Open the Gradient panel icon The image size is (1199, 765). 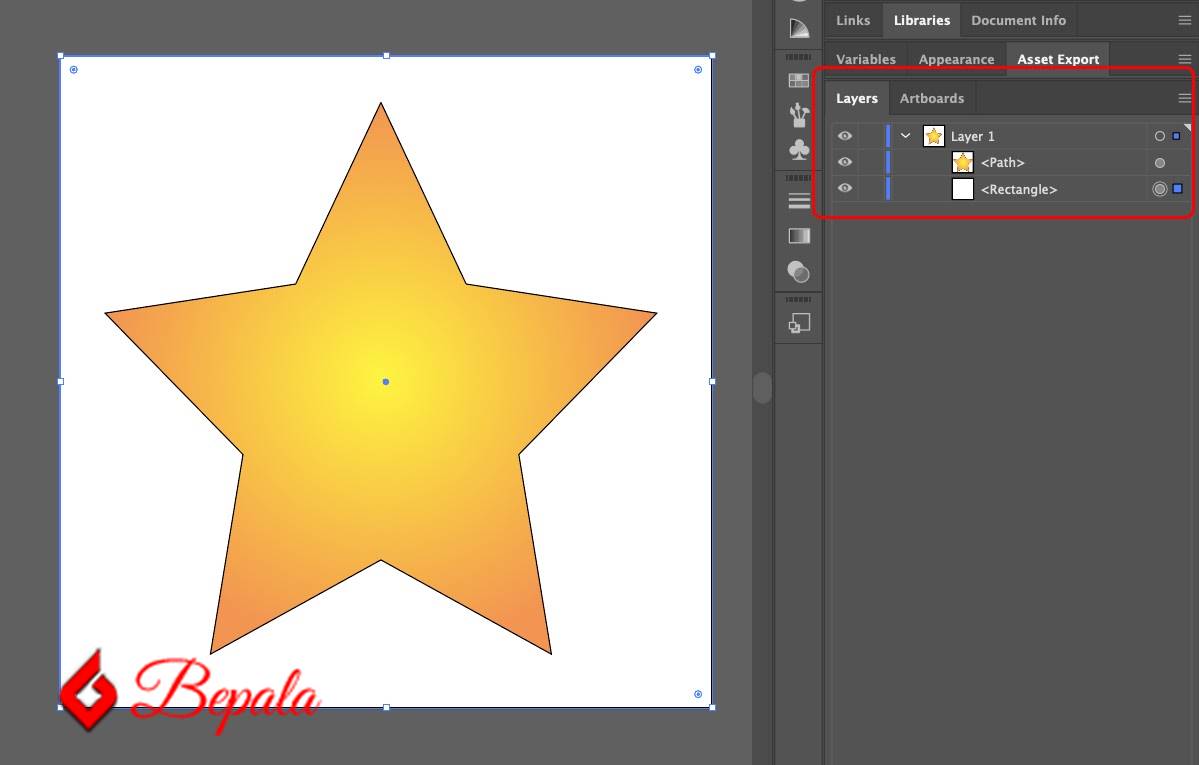point(798,235)
